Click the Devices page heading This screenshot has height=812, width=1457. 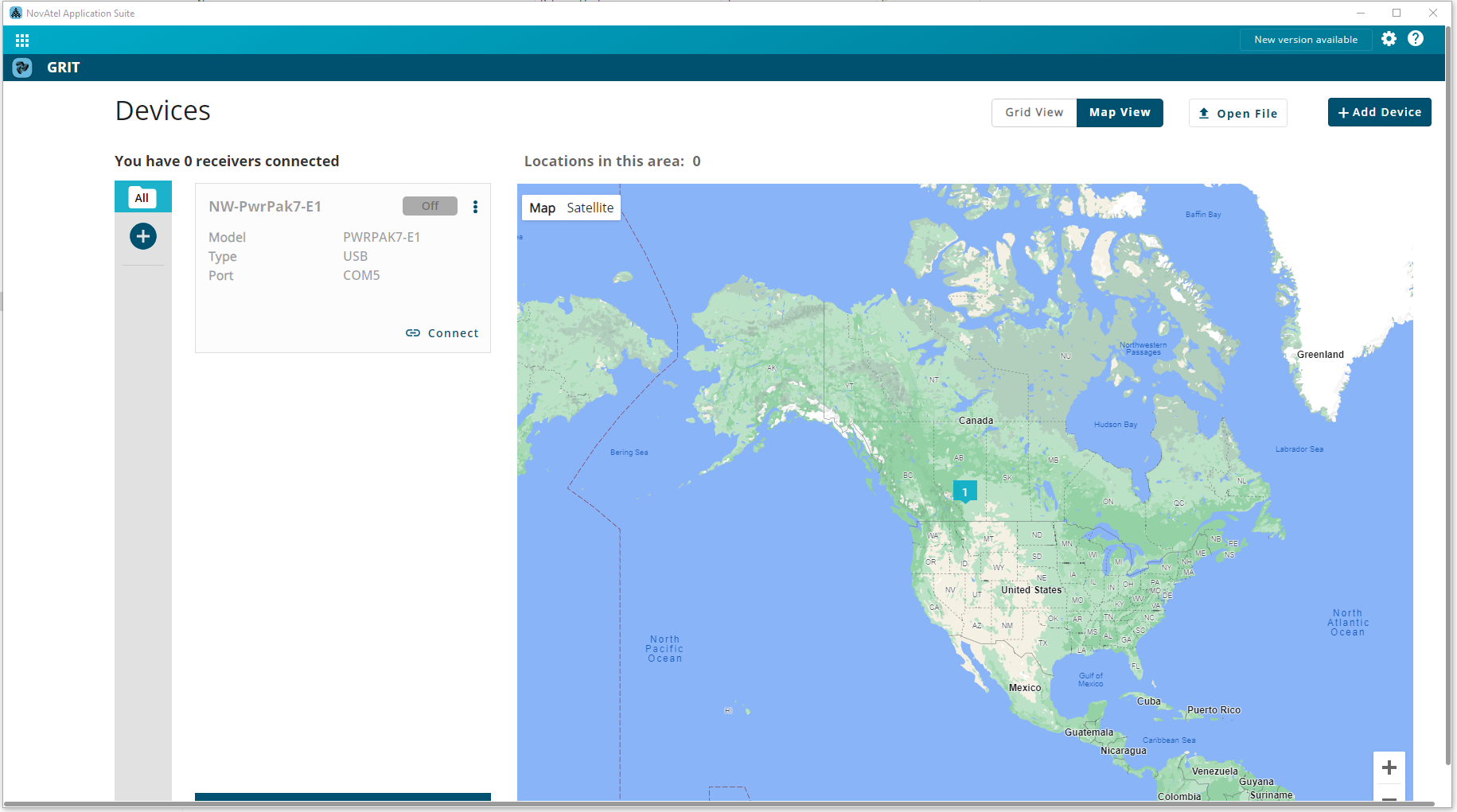click(163, 111)
